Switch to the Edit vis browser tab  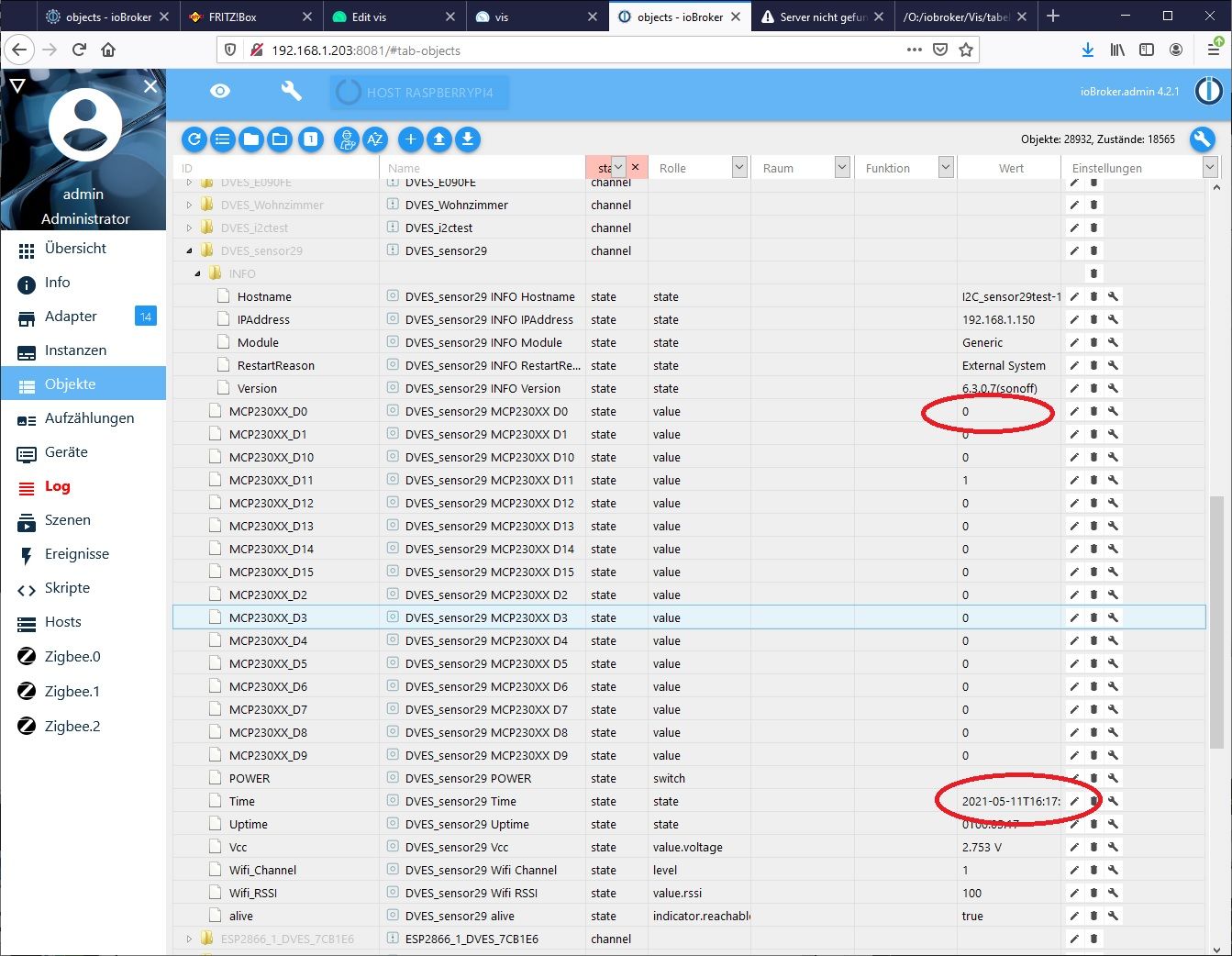pos(394,17)
